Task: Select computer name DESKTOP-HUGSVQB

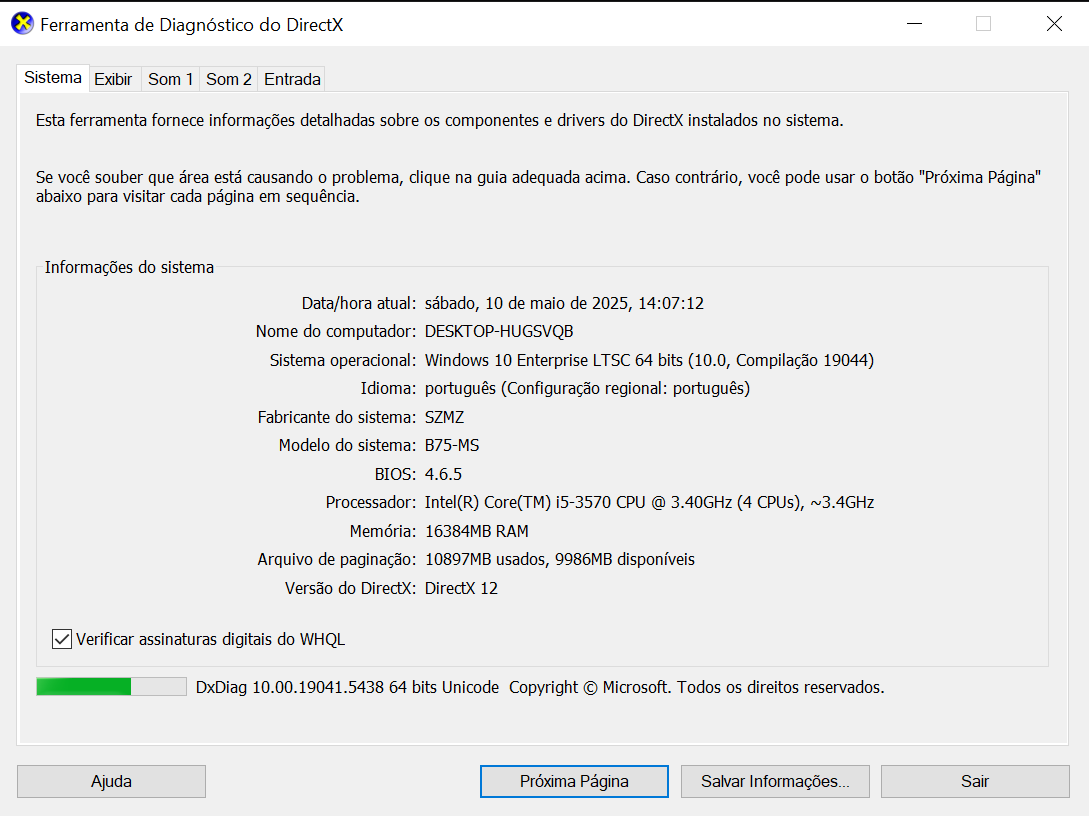Action: pyautogui.click(x=499, y=331)
